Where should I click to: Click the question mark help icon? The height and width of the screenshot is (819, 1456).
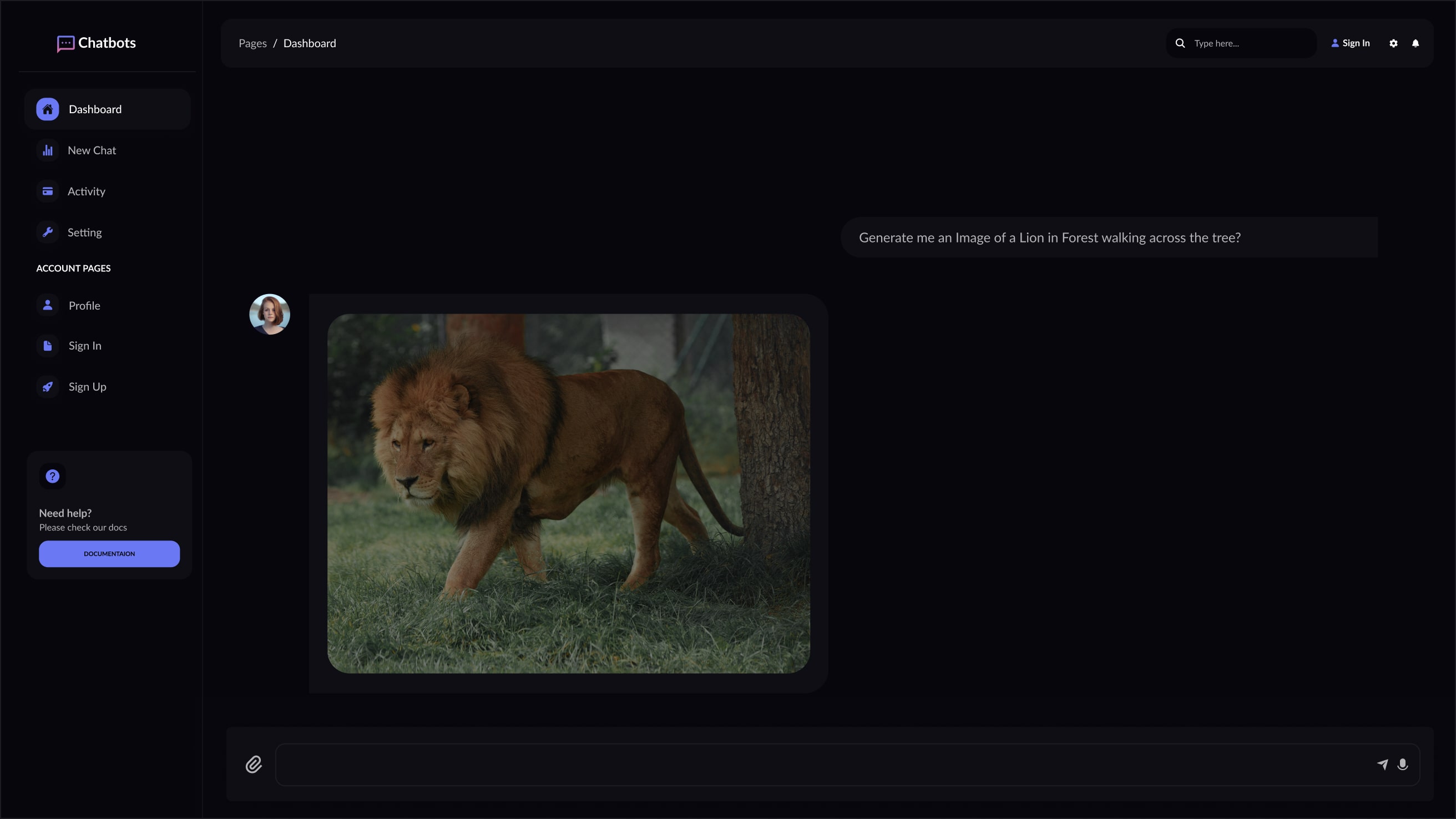[53, 477]
